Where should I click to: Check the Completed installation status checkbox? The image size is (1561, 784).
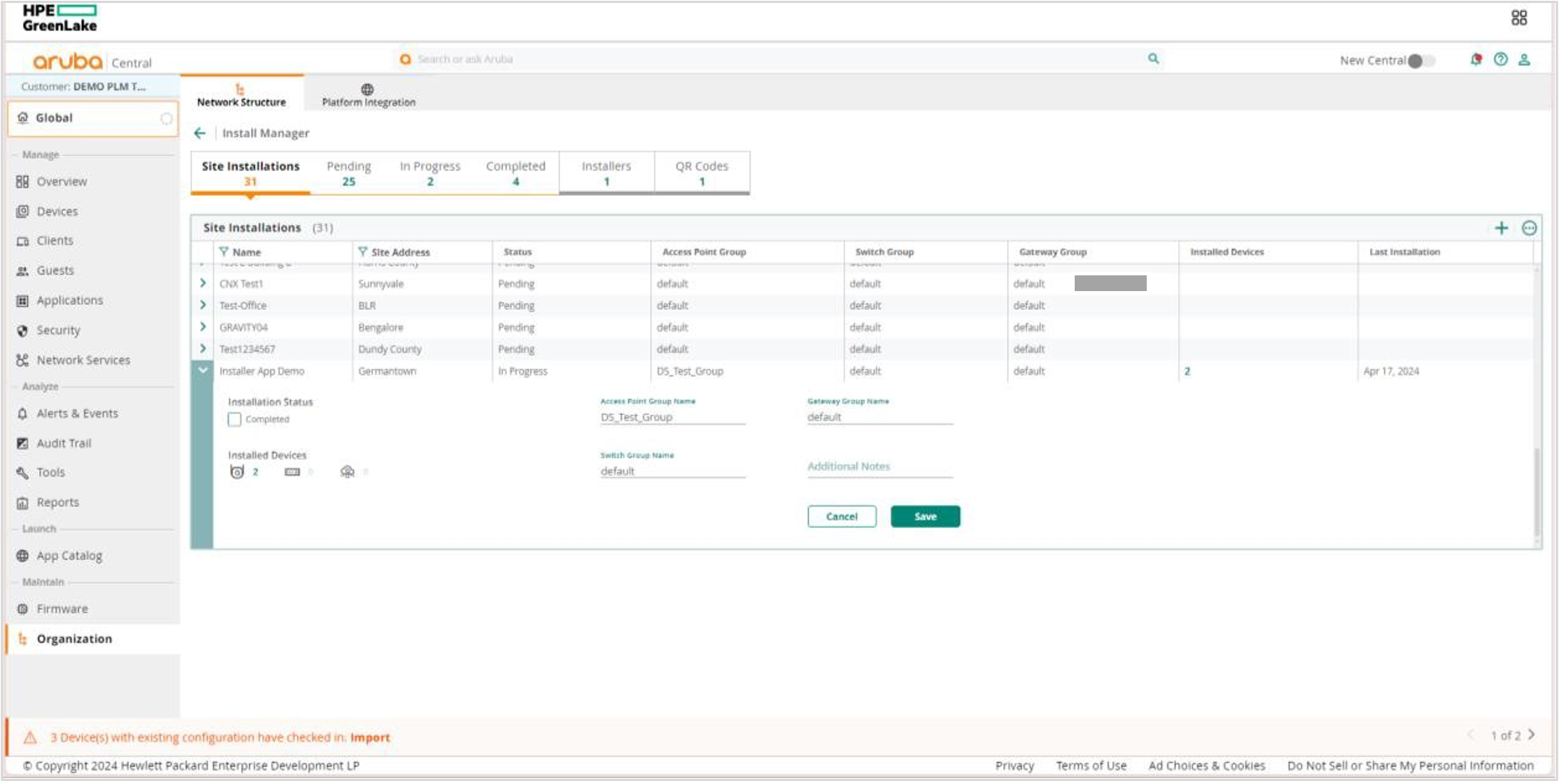click(x=235, y=419)
